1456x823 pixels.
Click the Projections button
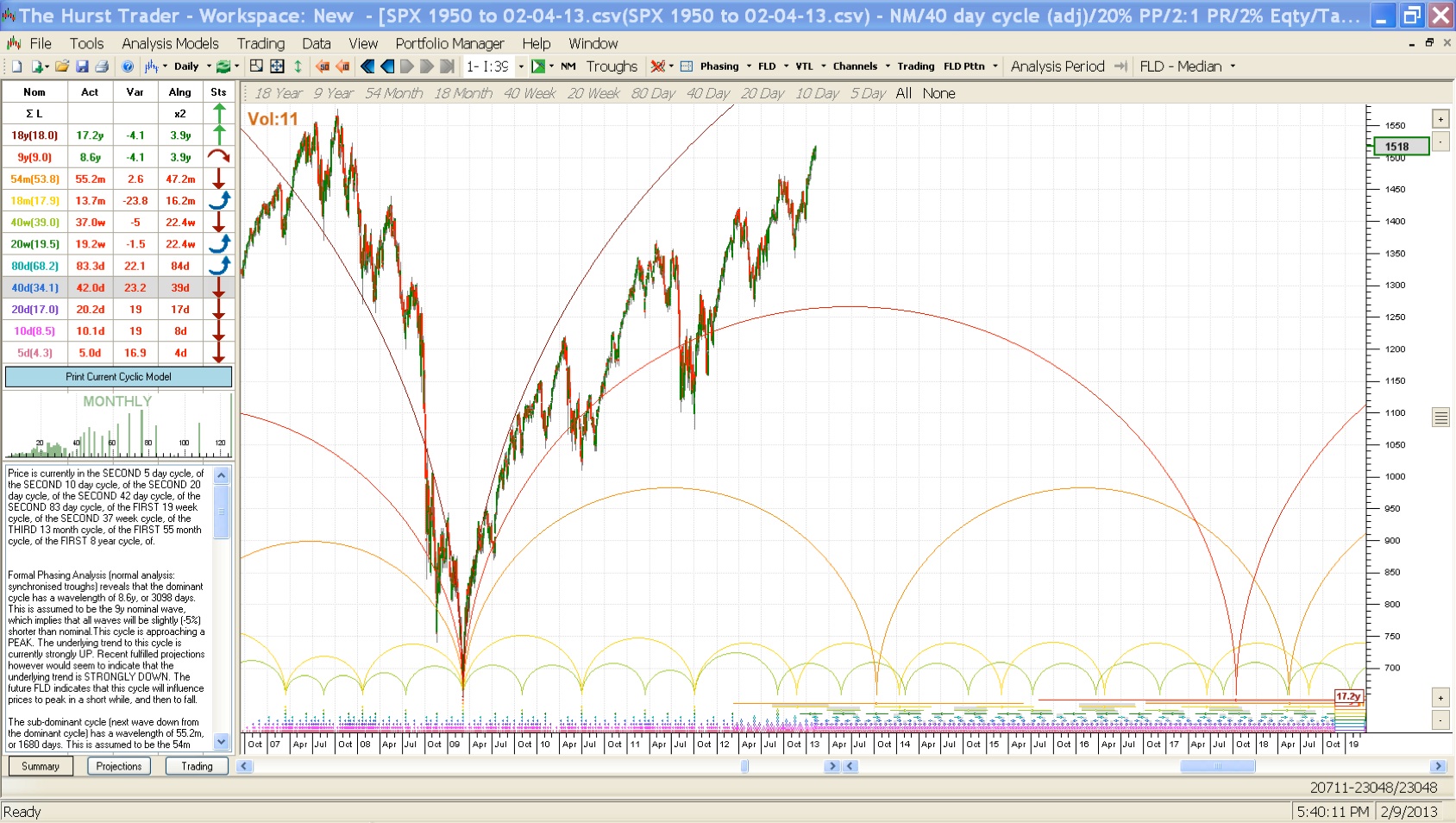point(119,766)
